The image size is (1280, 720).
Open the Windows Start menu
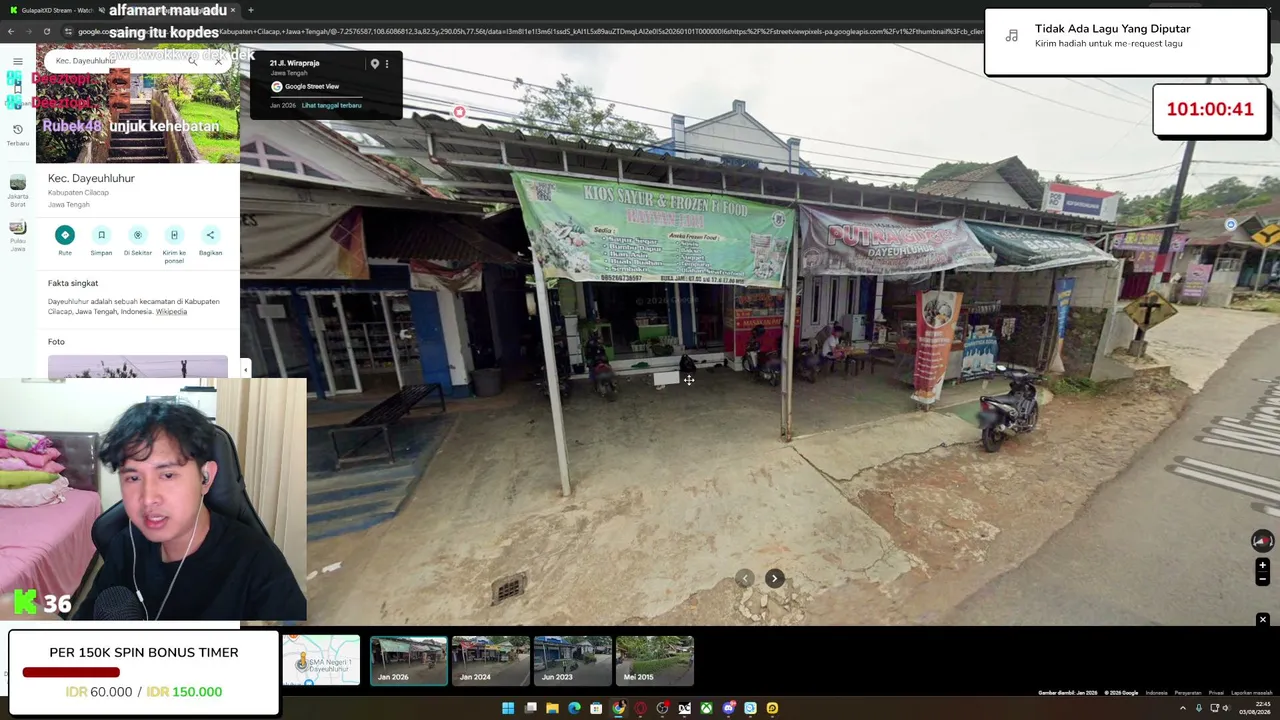point(508,708)
